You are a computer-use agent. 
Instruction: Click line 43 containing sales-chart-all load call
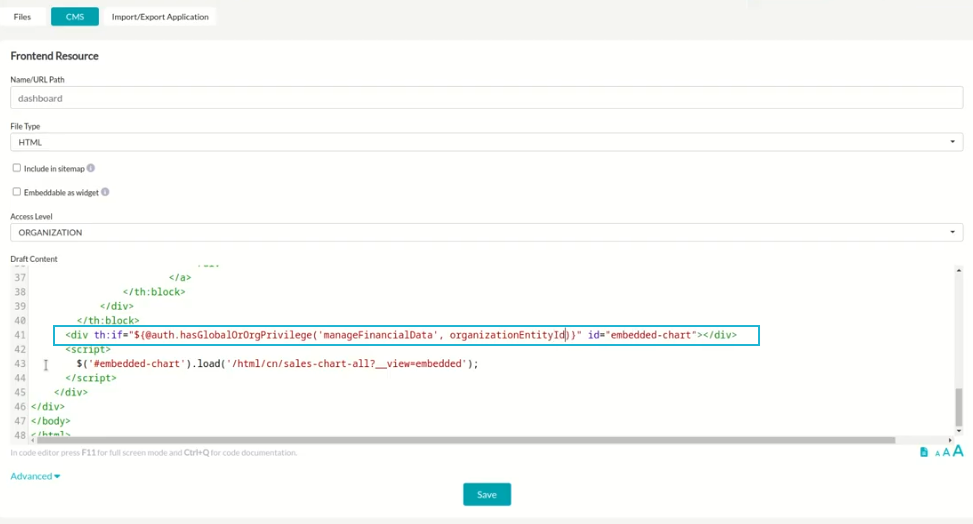pyautogui.click(x=277, y=364)
